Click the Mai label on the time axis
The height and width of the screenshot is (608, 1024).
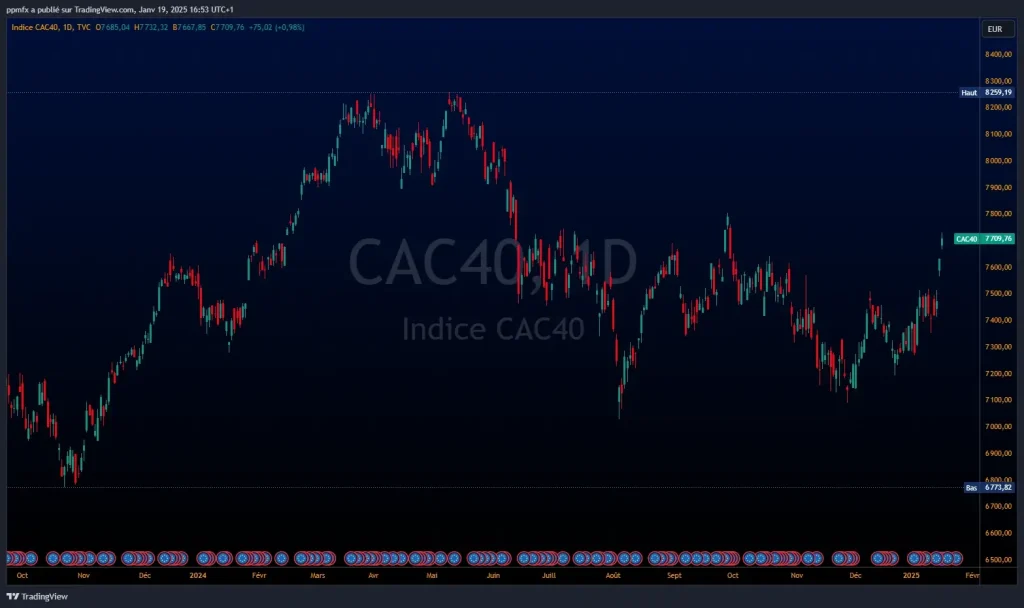click(x=432, y=575)
